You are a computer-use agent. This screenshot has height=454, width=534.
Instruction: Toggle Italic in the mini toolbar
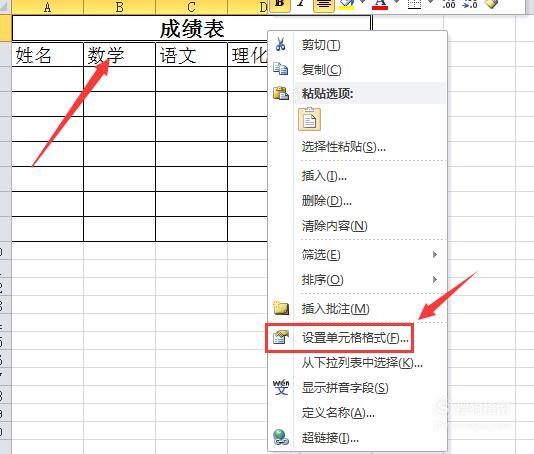coord(301,4)
